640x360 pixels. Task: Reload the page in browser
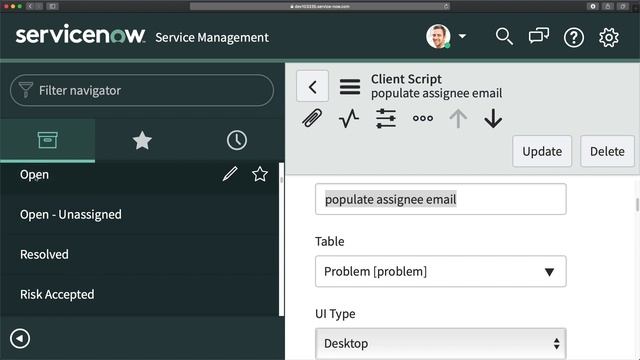pyautogui.click(x=446, y=6)
